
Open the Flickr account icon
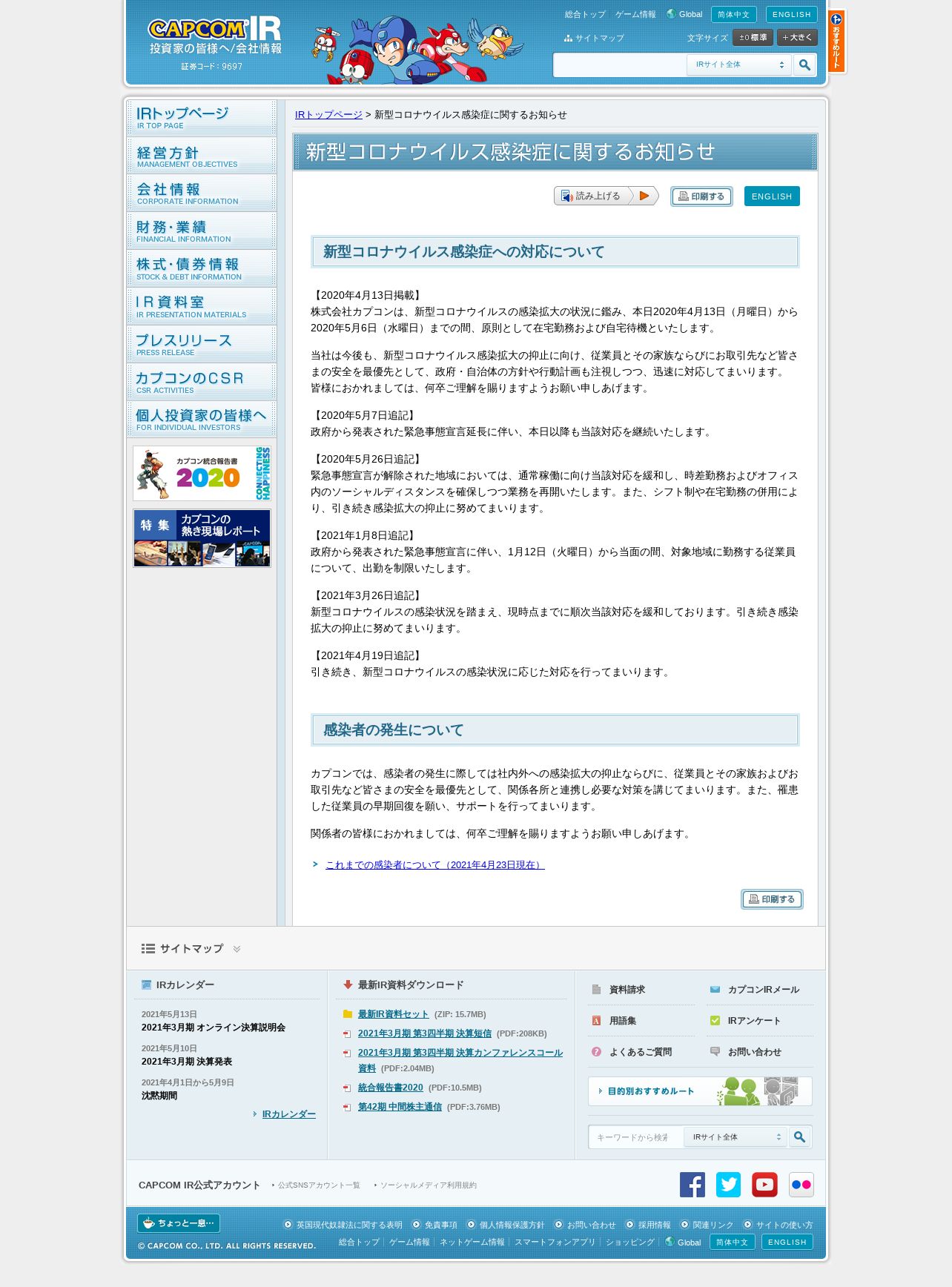[x=801, y=1185]
